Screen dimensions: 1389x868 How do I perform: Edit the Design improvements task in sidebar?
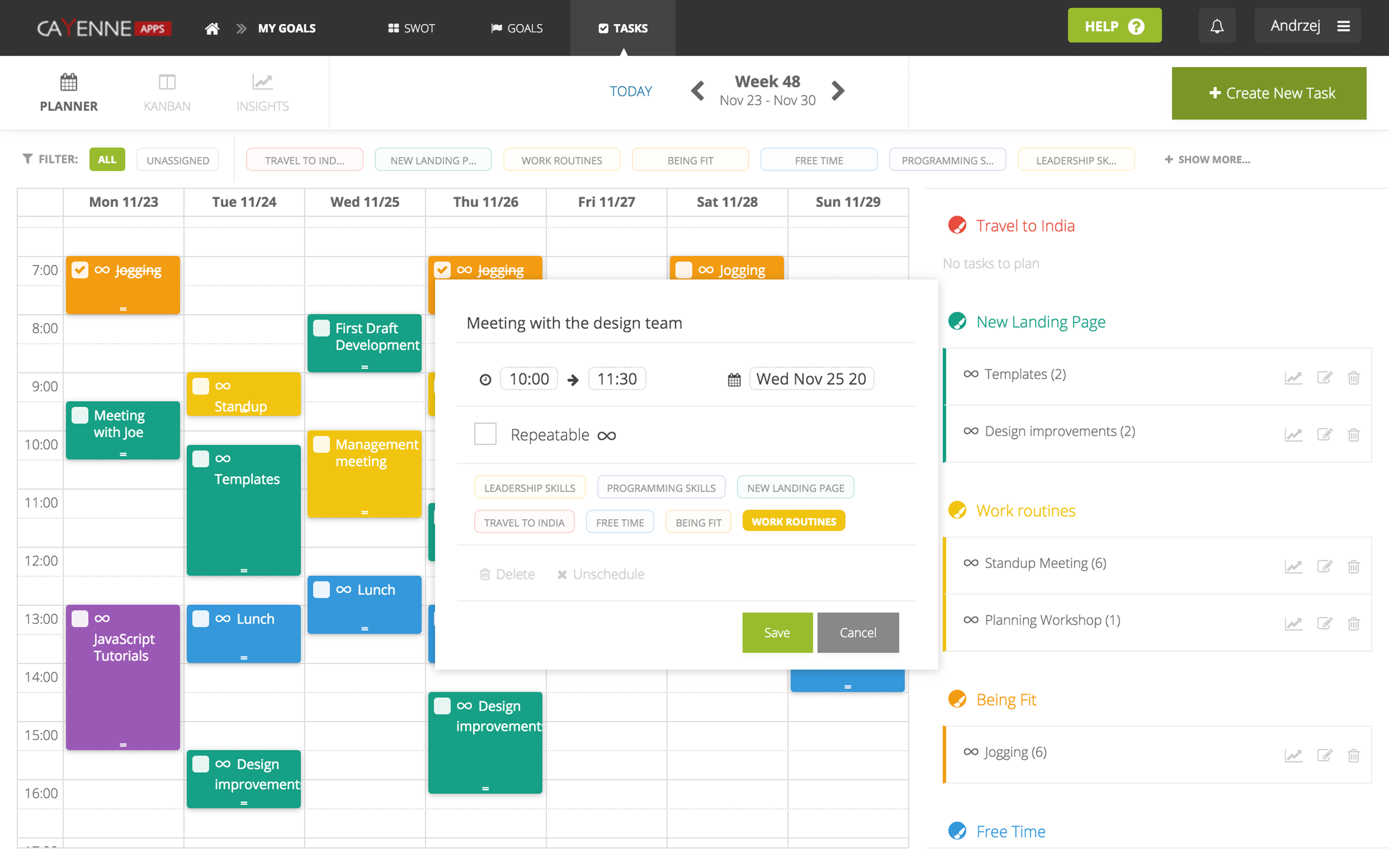point(1324,435)
